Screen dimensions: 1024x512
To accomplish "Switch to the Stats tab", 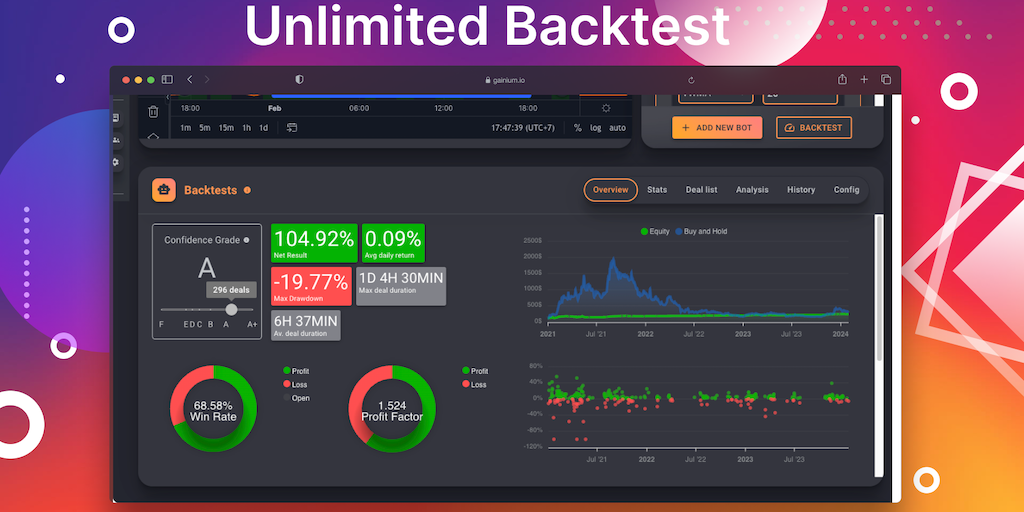I will pos(657,190).
